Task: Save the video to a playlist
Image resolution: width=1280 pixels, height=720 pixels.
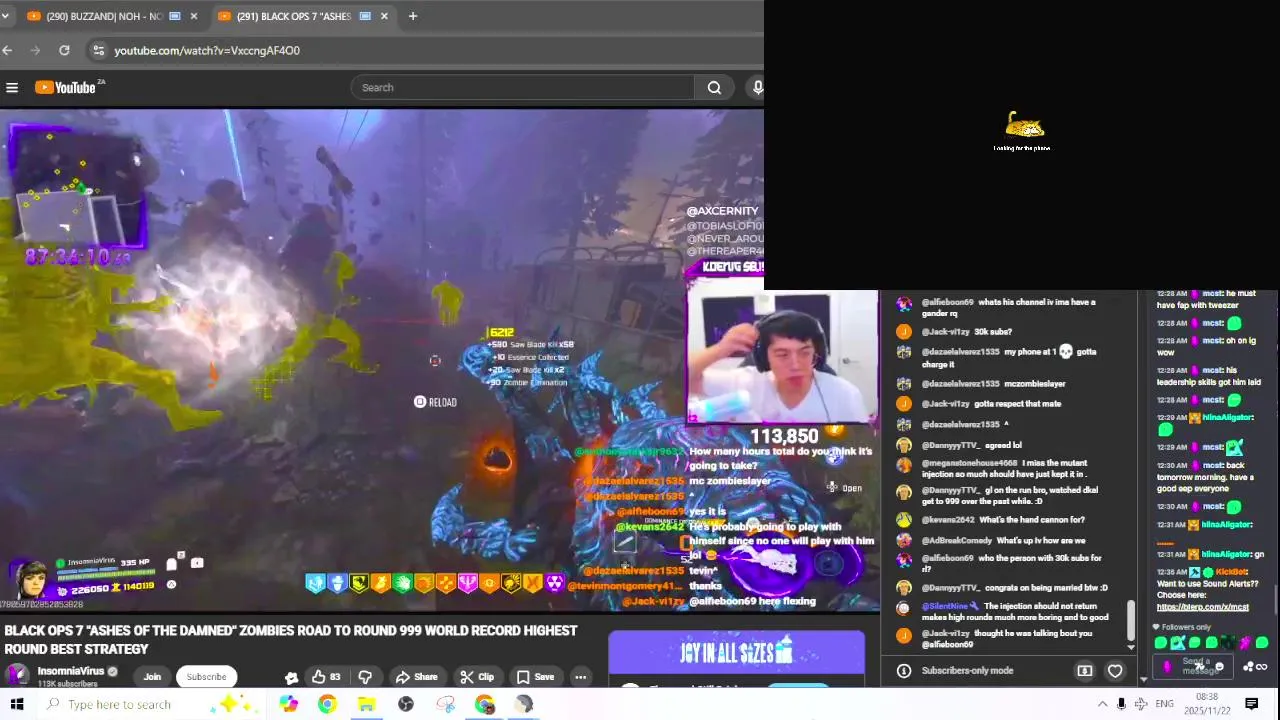Action: point(535,677)
